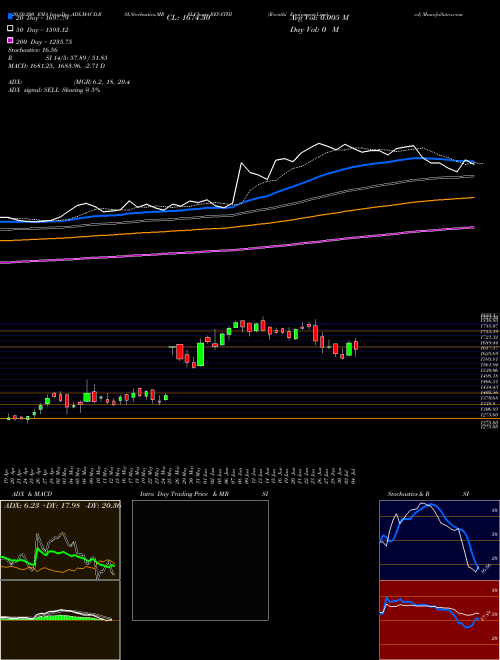
Task: Select the '50 Day = 1593.12' legend text
Action: pos(42,30)
